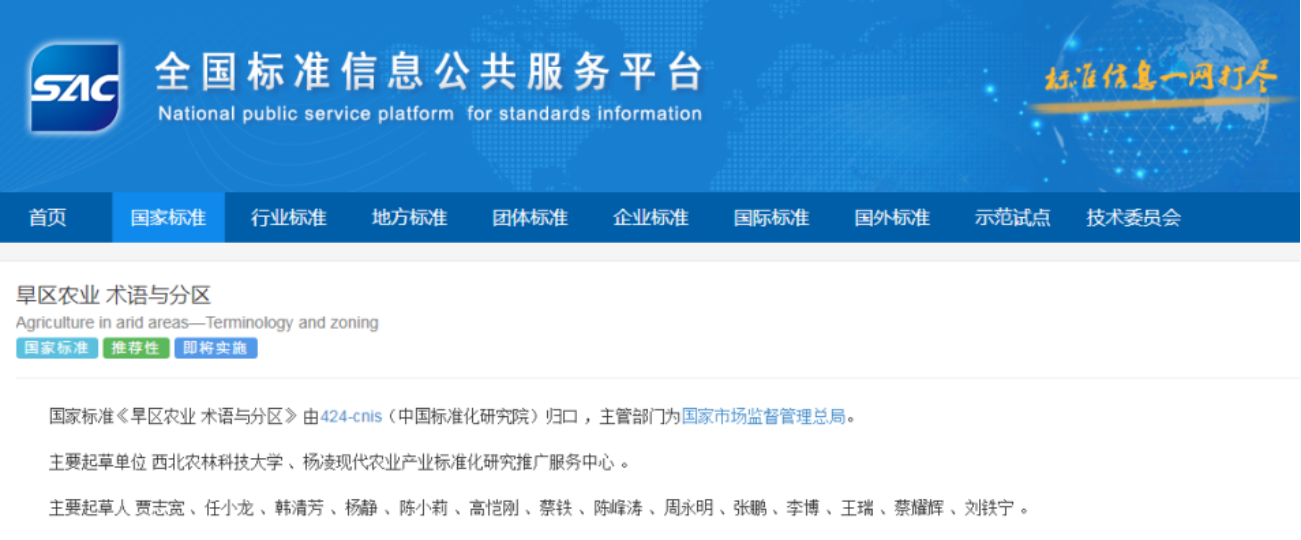Click the 全国标准信息公共服务平台 site title

tap(429, 74)
